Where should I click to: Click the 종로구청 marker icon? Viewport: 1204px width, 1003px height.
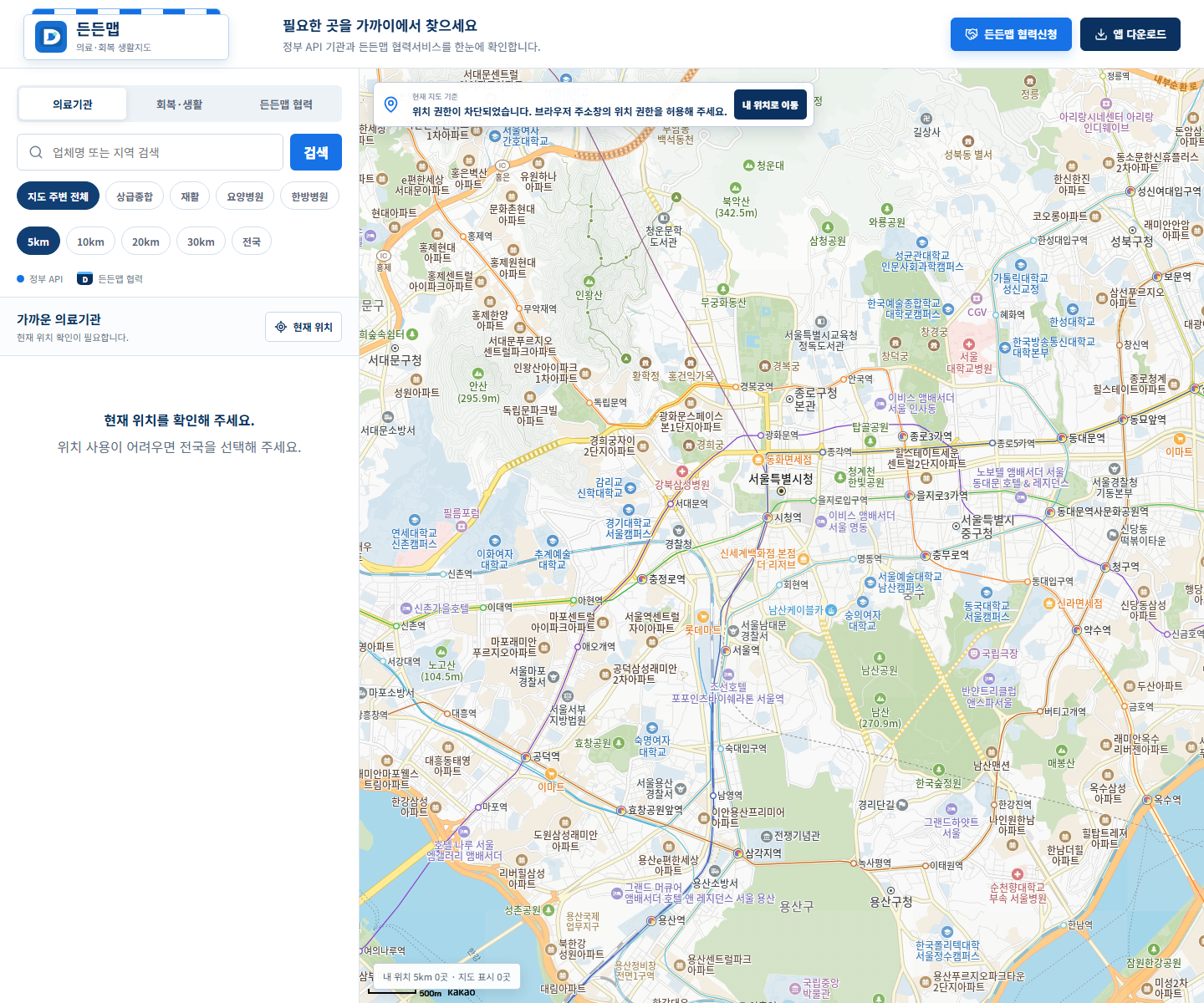pyautogui.click(x=789, y=399)
